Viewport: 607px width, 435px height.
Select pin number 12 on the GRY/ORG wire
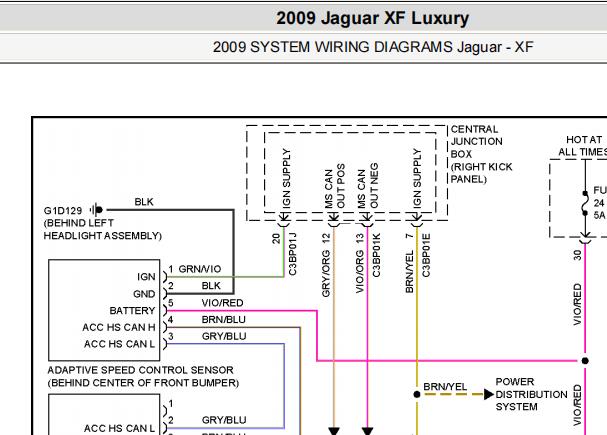pyautogui.click(x=326, y=239)
